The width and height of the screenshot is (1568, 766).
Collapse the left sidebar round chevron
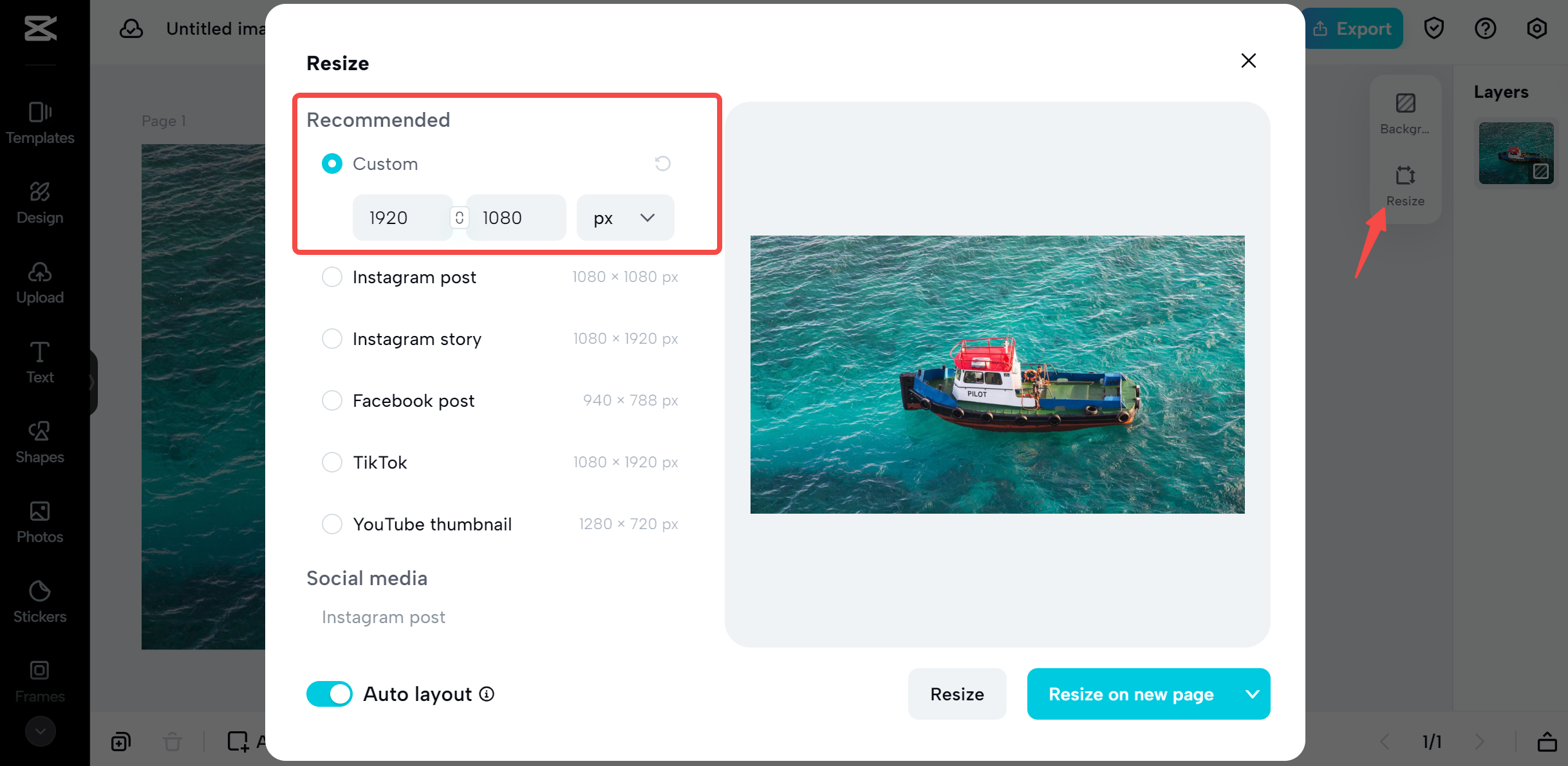coord(40,731)
